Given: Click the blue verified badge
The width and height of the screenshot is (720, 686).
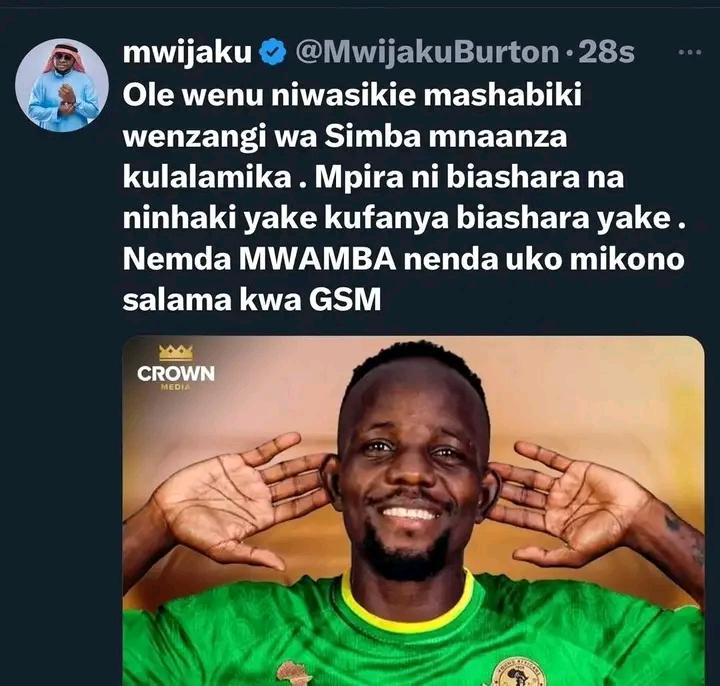Looking at the screenshot, I should point(273,52).
